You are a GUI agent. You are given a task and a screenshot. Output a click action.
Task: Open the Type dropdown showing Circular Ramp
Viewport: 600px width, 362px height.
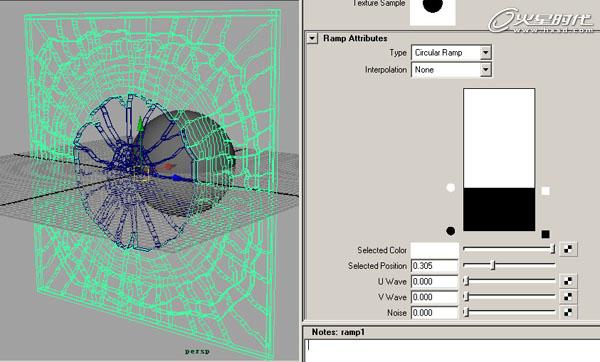click(452, 52)
